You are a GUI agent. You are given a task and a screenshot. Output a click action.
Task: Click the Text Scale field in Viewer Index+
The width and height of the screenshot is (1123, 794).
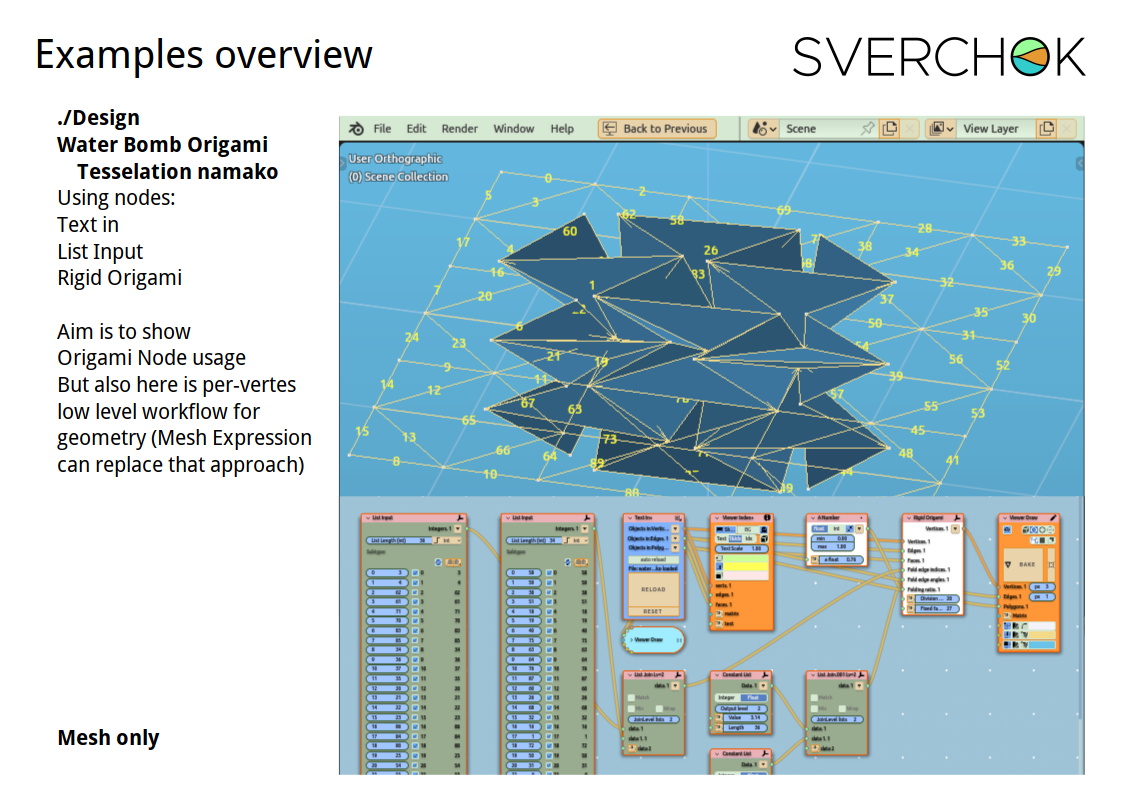coord(740,549)
